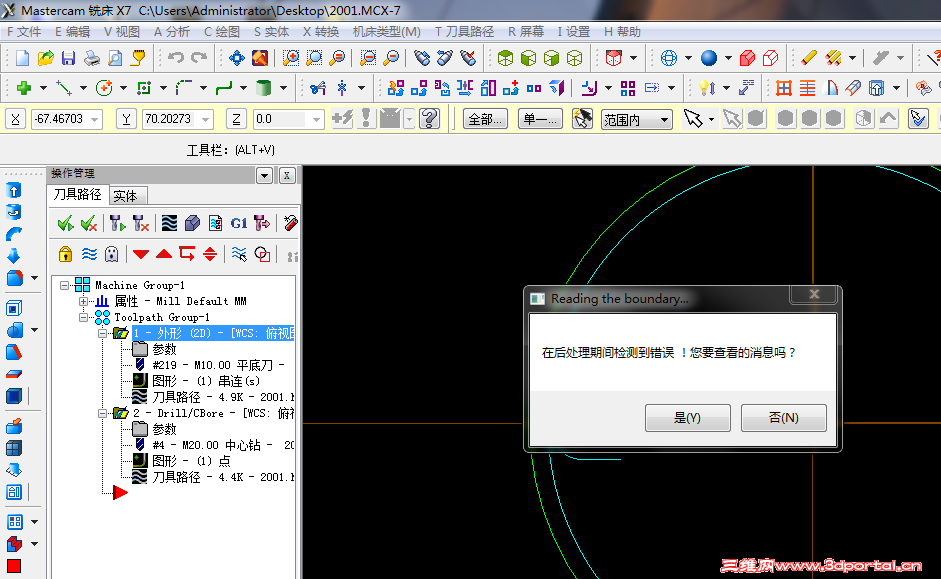The height and width of the screenshot is (579, 941).
Task: Select #219 M10.00 平底刀 tool entry
Action: click(218, 365)
